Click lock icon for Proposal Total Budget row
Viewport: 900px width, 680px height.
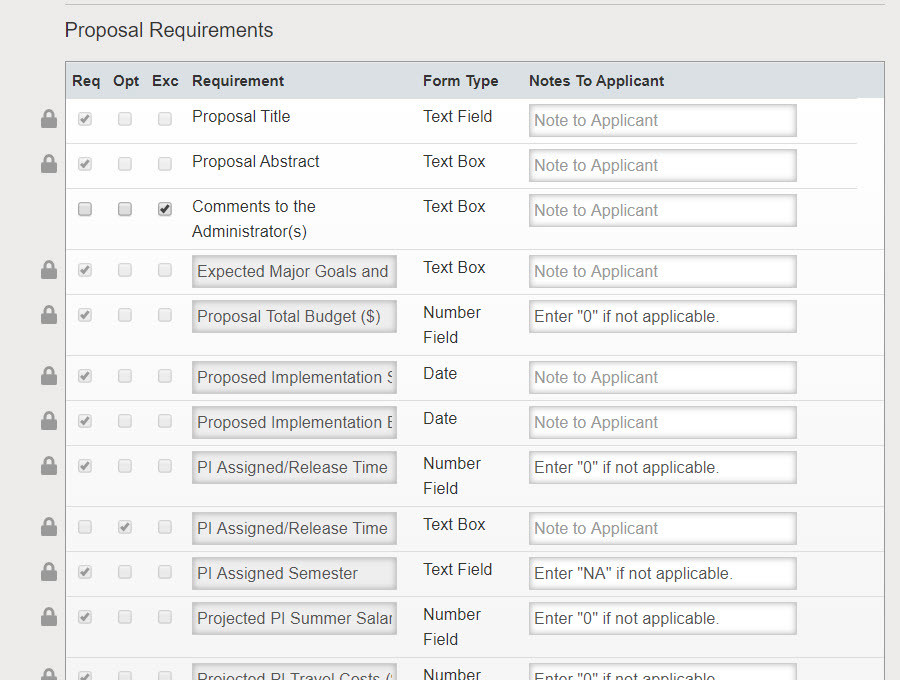(49, 314)
